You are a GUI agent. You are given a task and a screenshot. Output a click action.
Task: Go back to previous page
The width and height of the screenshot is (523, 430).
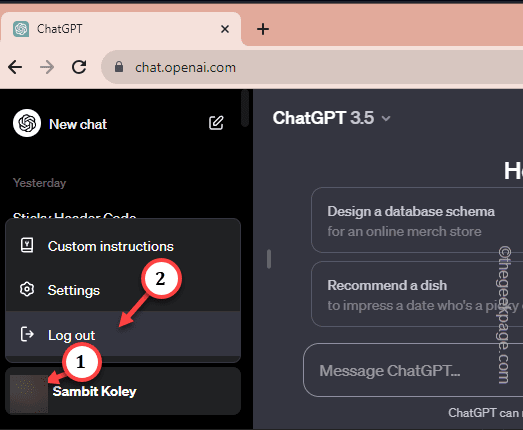pos(15,67)
